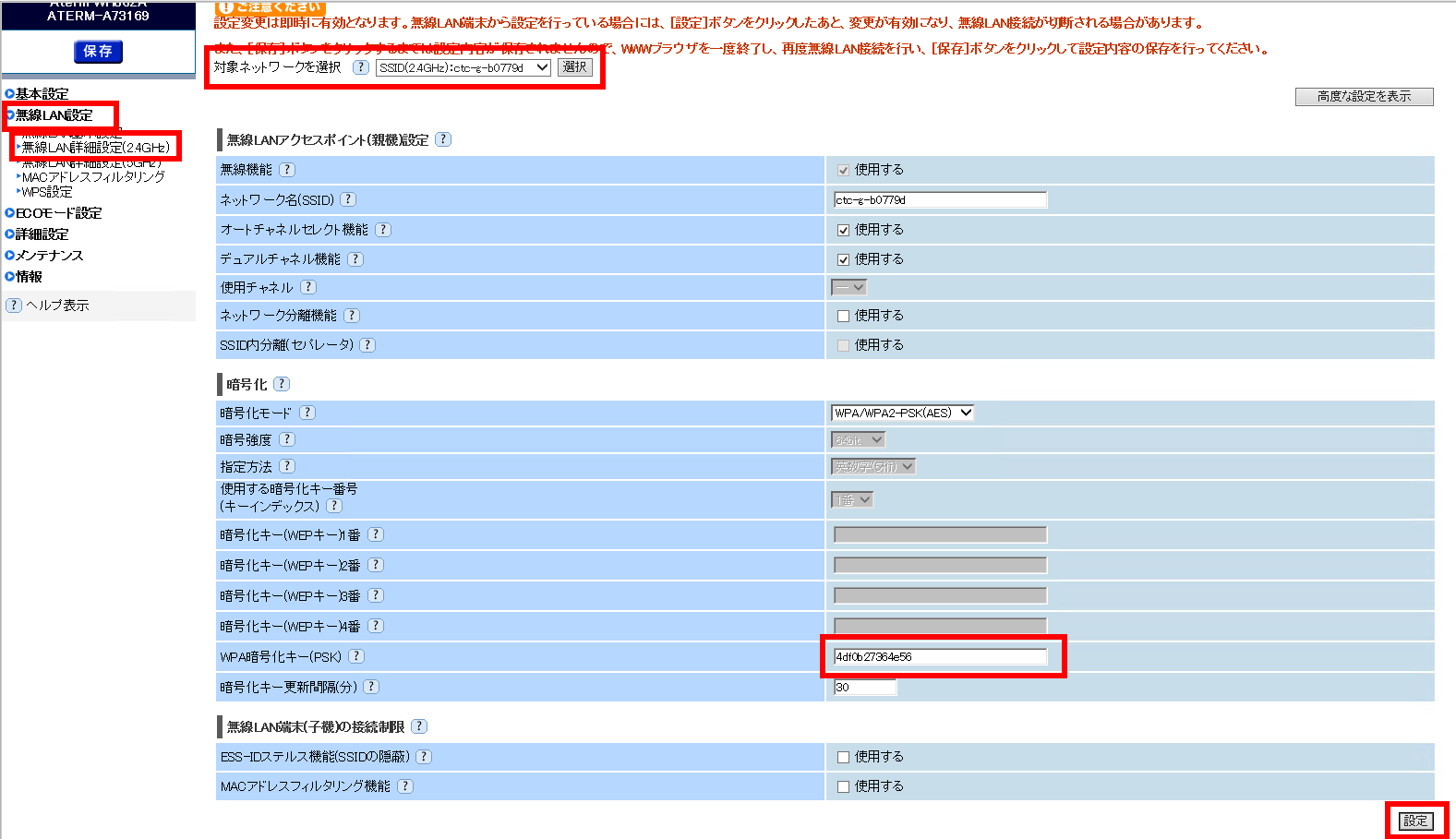Click 高度な設定を表示 button
Image resolution: width=1456 pixels, height=839 pixels.
point(1364,97)
